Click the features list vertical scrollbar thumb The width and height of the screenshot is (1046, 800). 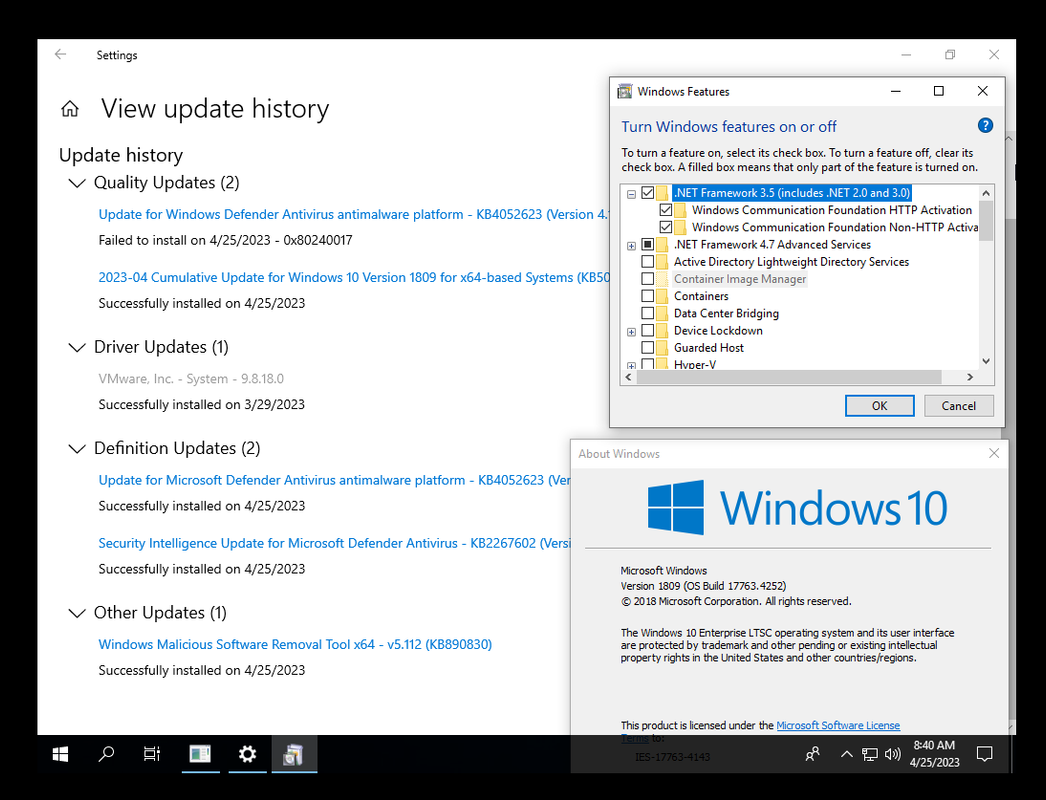click(986, 220)
